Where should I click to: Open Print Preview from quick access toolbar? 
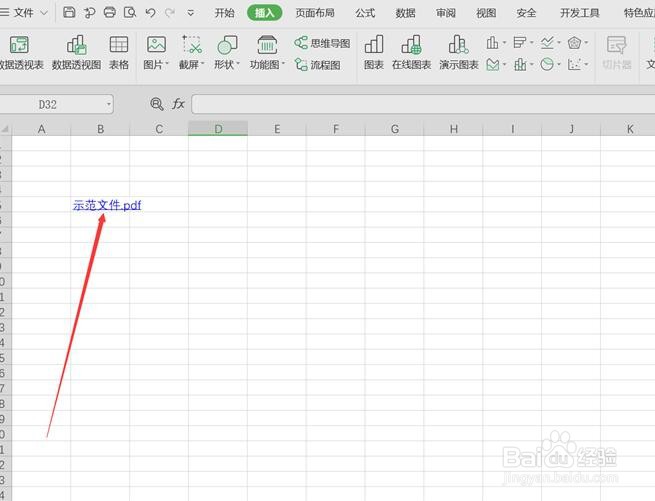click(x=130, y=13)
